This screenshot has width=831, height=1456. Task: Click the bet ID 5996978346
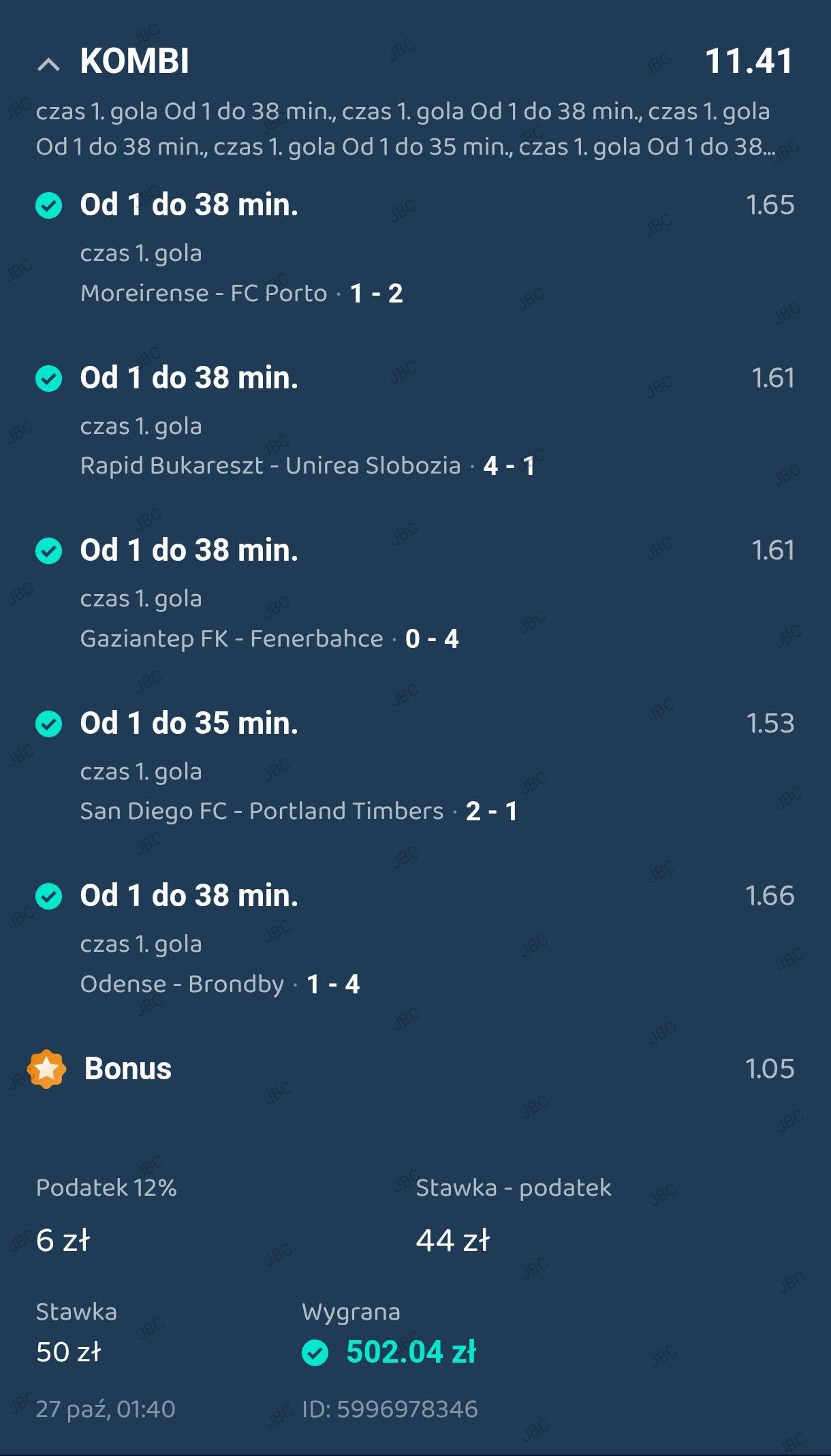click(x=390, y=1408)
